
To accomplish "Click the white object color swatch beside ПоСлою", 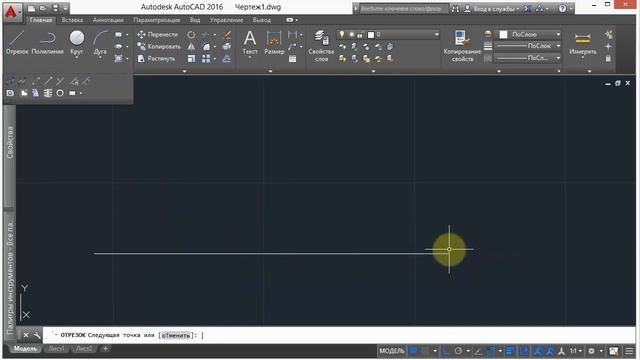I will pos(503,35).
